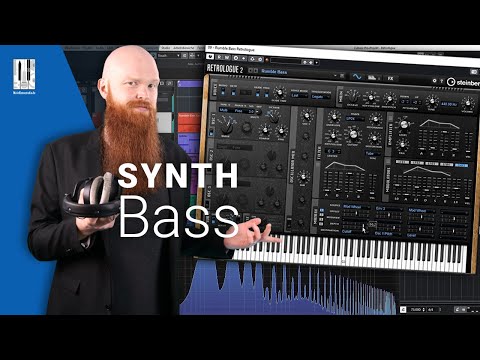Open the Trigger Mode dropdown showing Legato

point(321,97)
